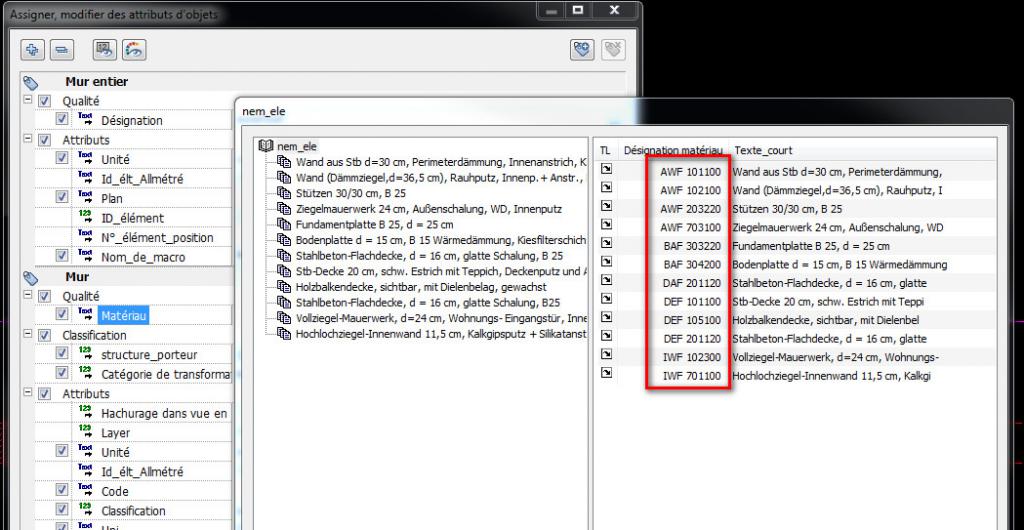Click the AWF 101100 material cell

690,172
